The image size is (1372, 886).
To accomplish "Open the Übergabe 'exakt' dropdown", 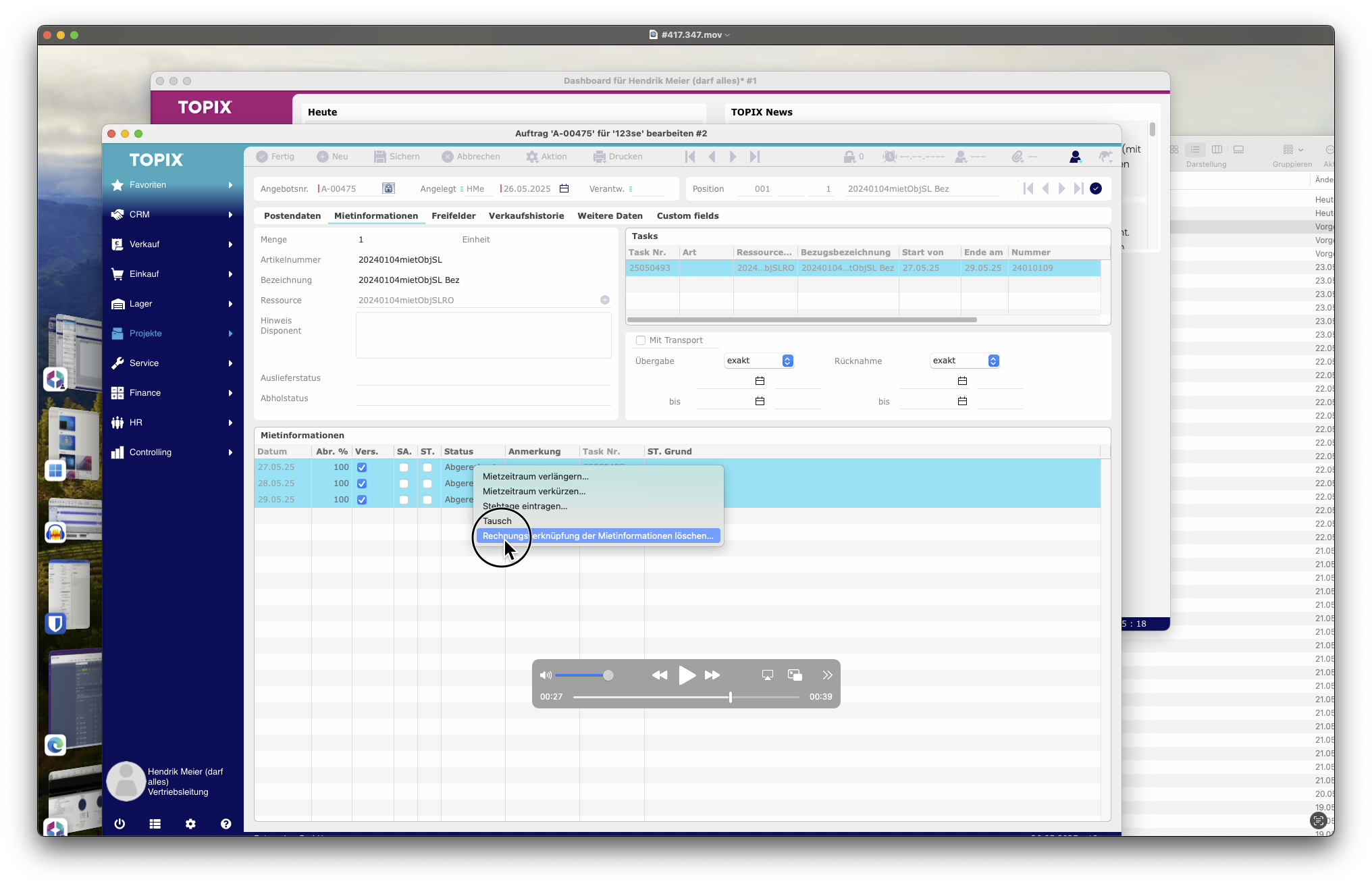I will point(759,361).
